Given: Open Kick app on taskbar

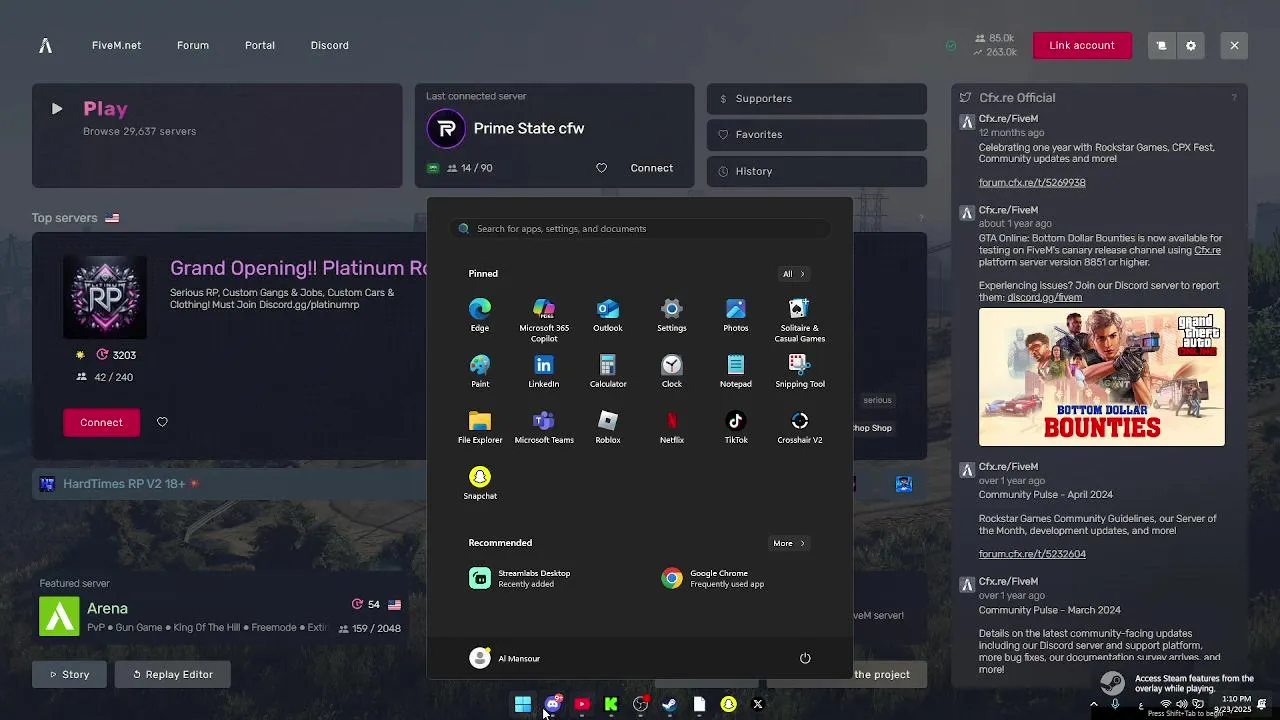Looking at the screenshot, I should click(611, 705).
